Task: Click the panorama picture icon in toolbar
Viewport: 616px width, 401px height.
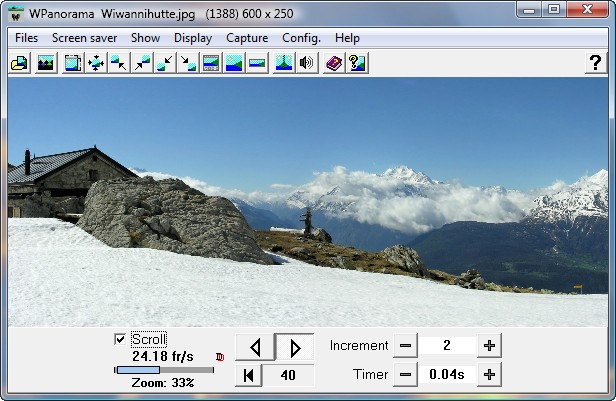Action: click(45, 63)
